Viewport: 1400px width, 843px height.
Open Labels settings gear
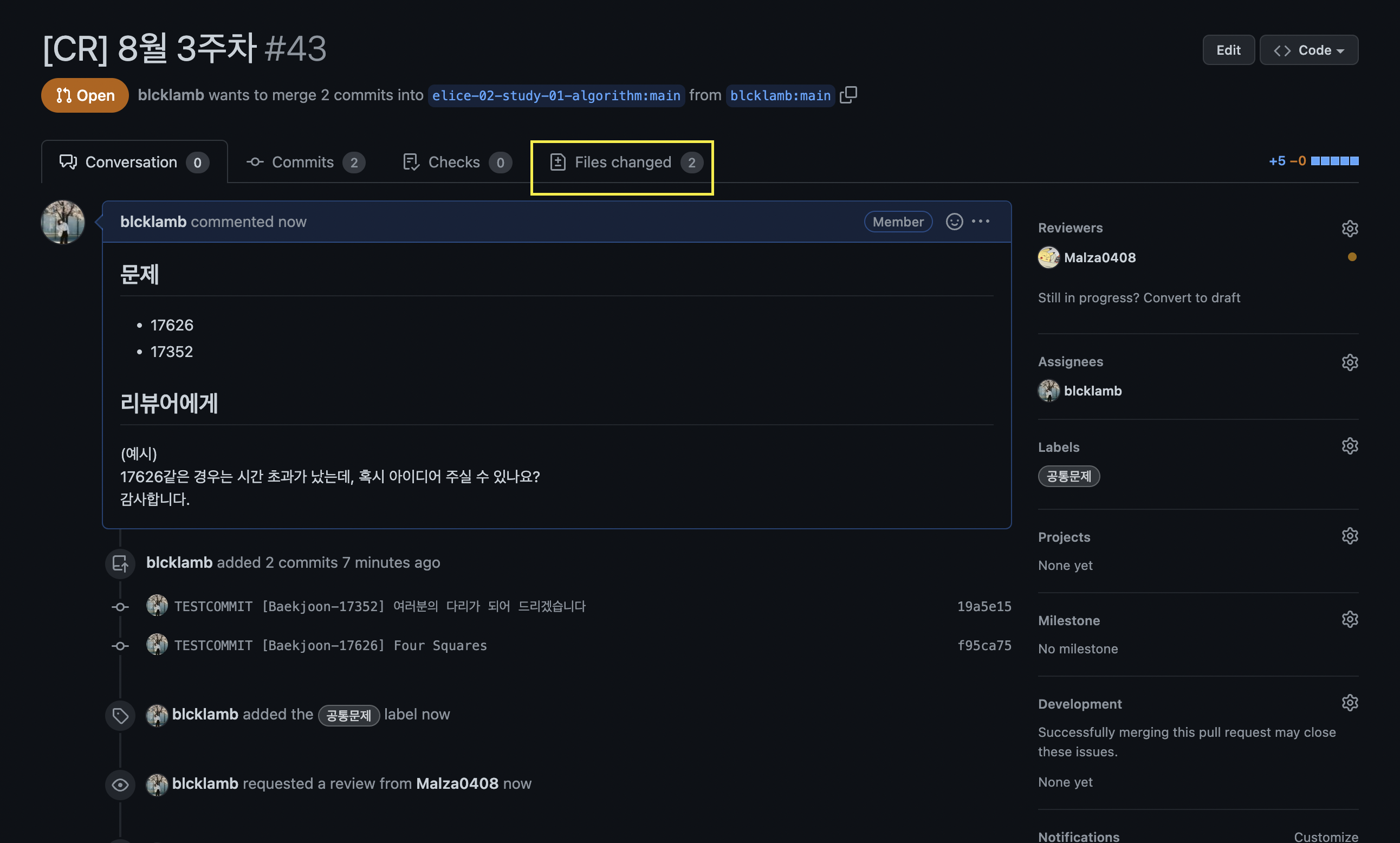[1350, 446]
